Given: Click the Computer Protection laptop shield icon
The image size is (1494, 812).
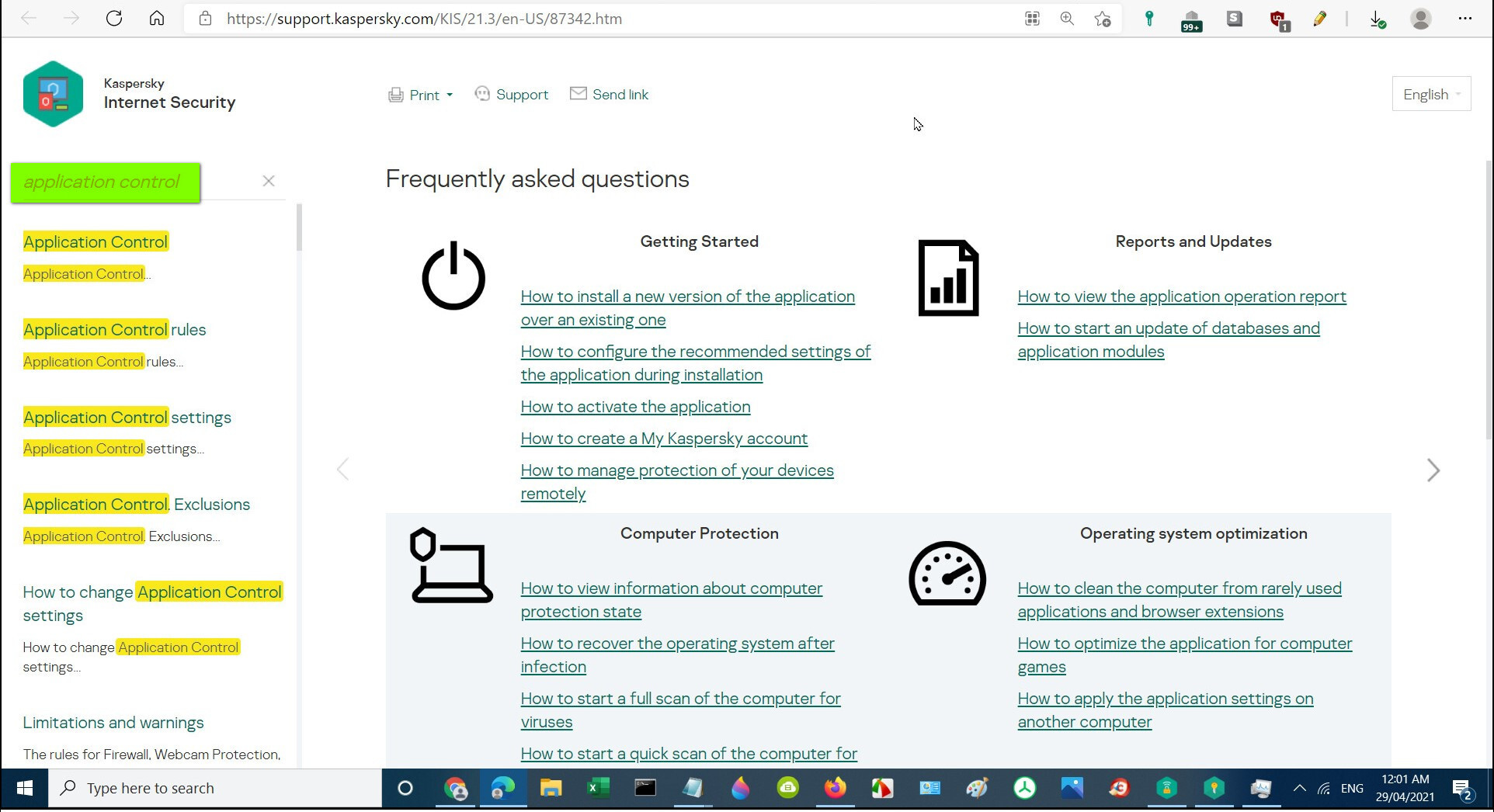Looking at the screenshot, I should point(450,565).
